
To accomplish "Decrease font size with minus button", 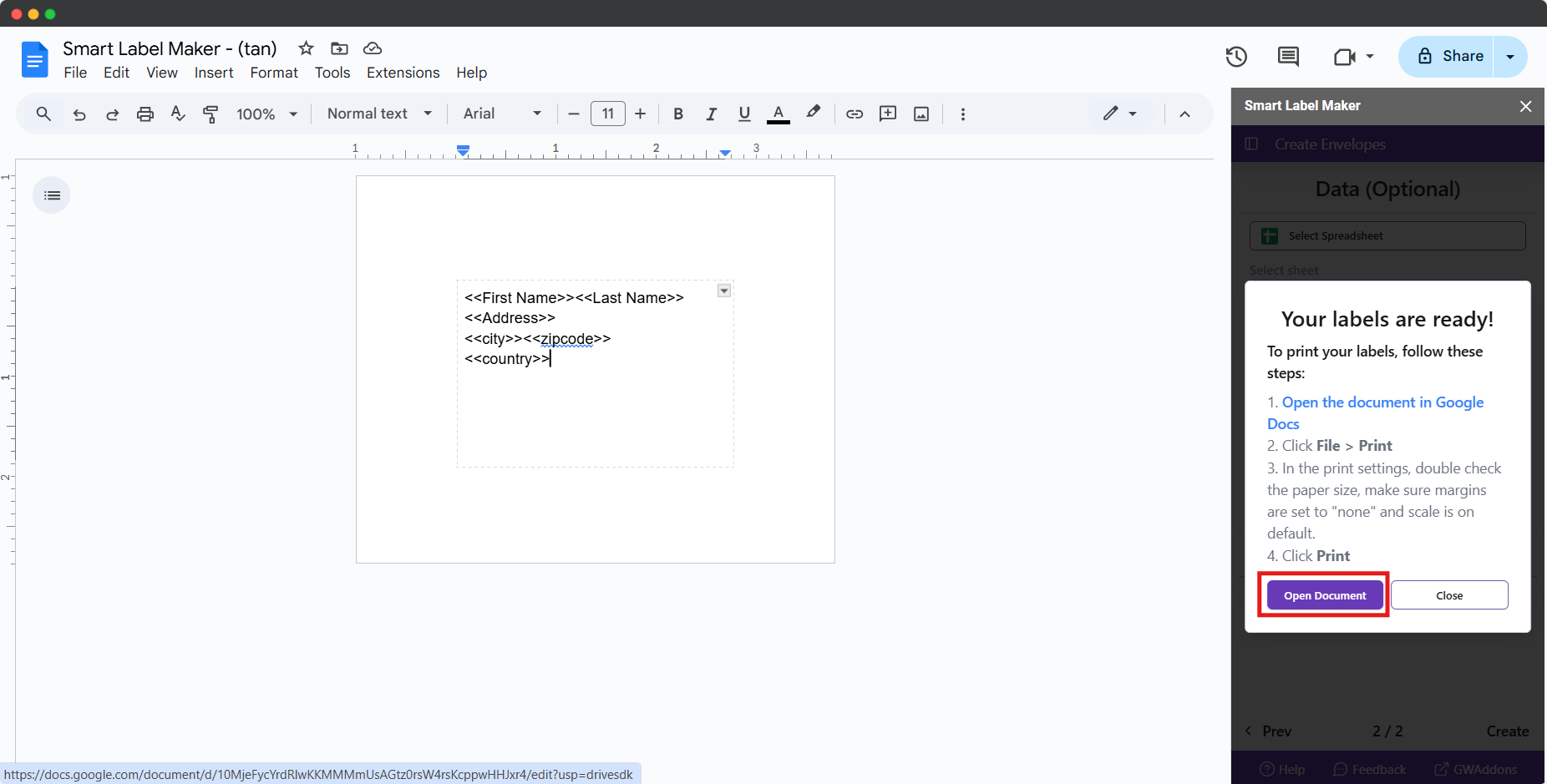I will click(574, 114).
